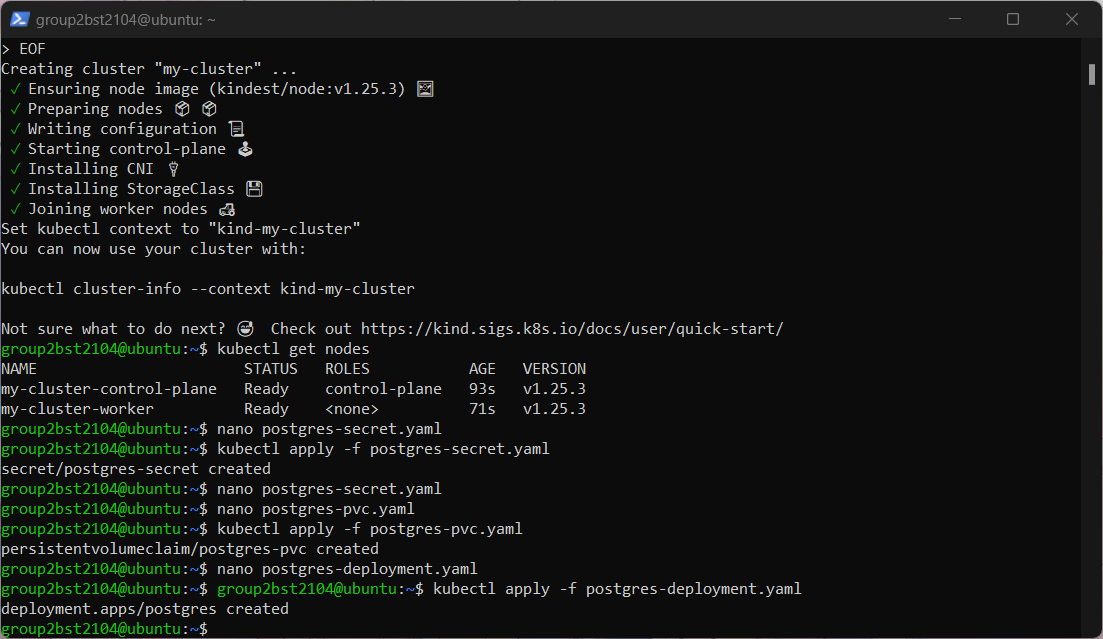
Task: Click 'kubectl apply -f postgres-secret.yaml' command
Action: point(383,449)
